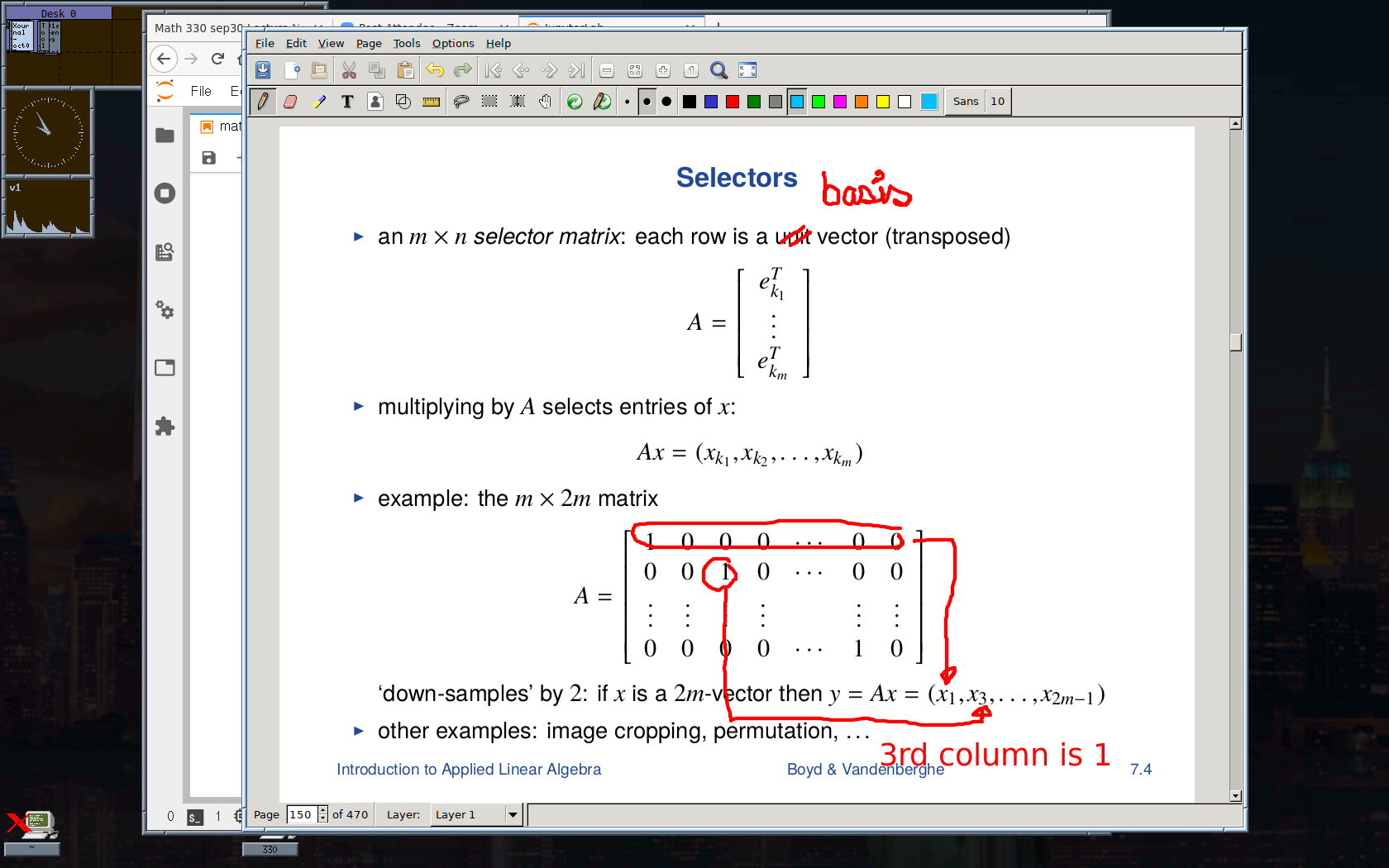This screenshot has height=868, width=1389.
Task: Toggle thick pen point size
Action: 666,101
